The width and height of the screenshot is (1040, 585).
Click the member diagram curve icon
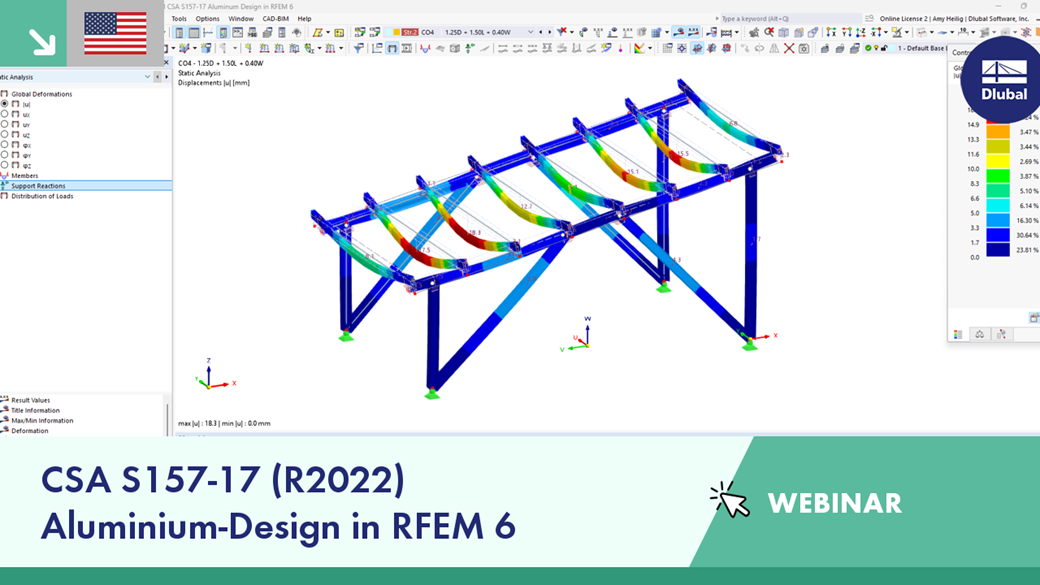click(424, 48)
